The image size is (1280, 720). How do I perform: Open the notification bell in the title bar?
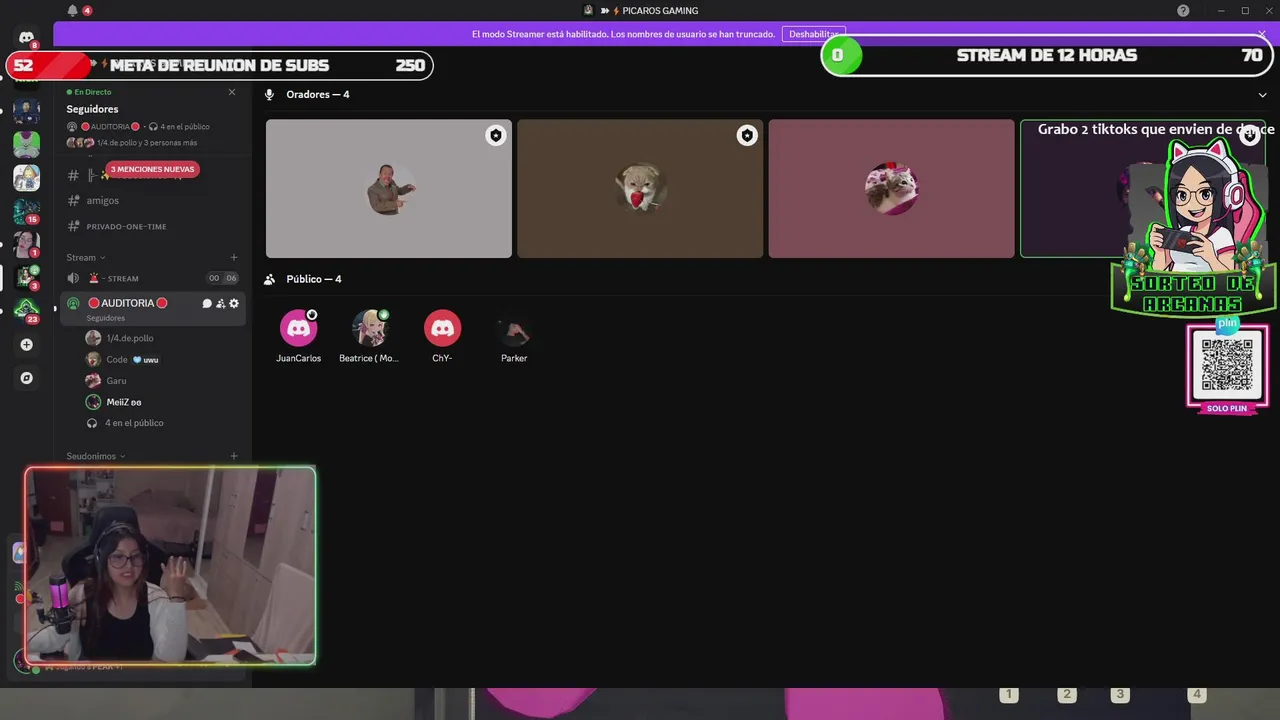point(72,10)
